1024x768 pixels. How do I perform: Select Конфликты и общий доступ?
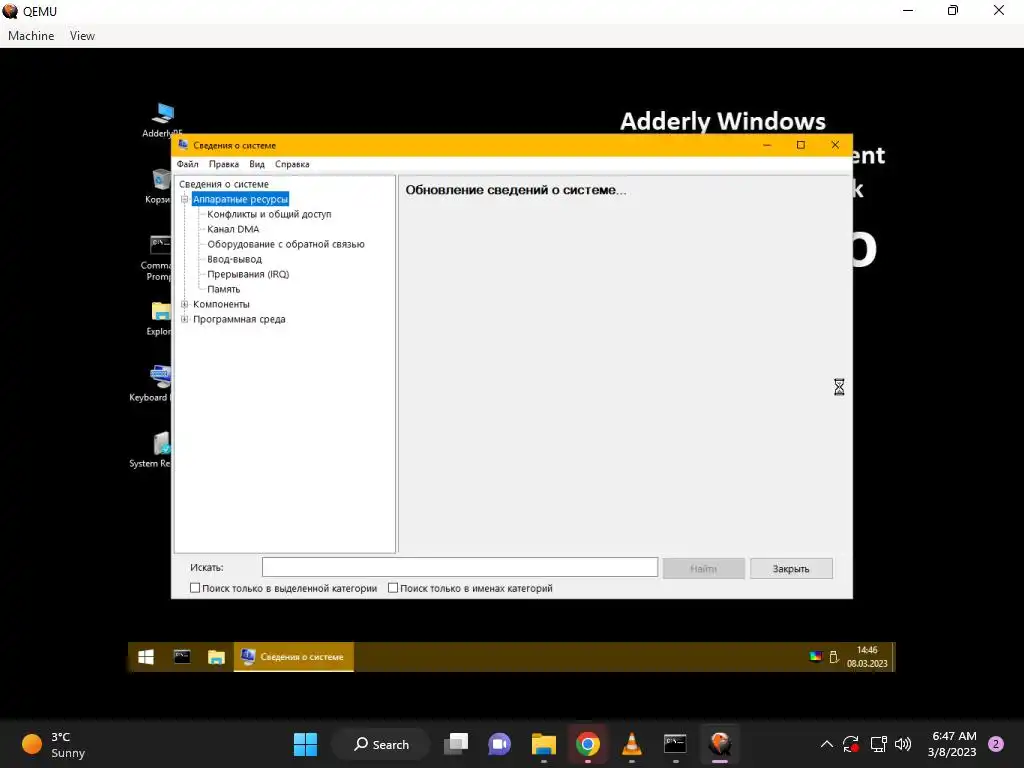(269, 214)
